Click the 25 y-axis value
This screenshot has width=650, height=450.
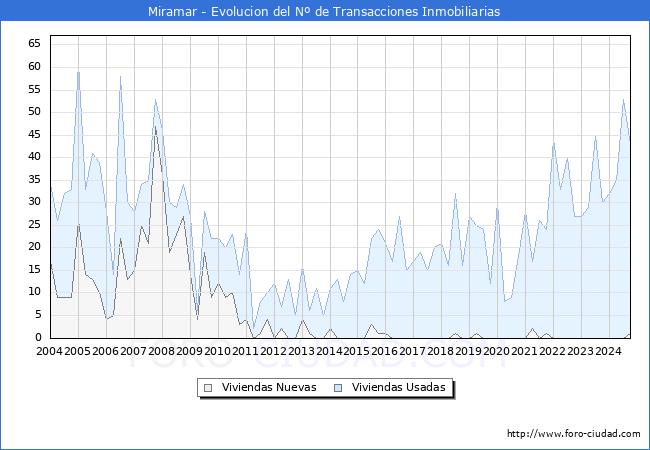tap(34, 224)
